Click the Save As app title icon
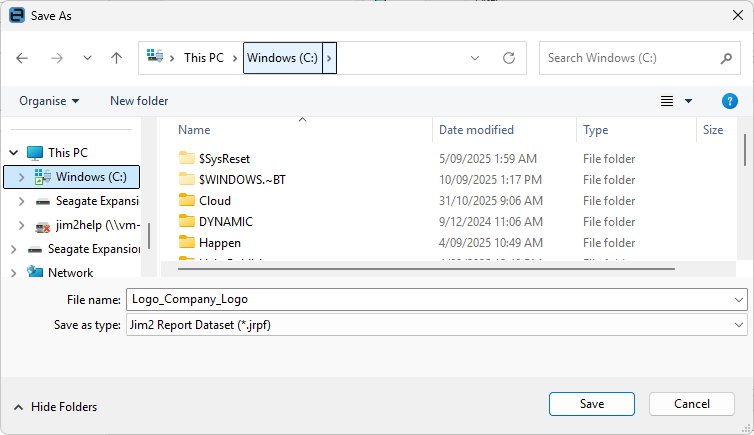This screenshot has height=435, width=754. click(17, 15)
